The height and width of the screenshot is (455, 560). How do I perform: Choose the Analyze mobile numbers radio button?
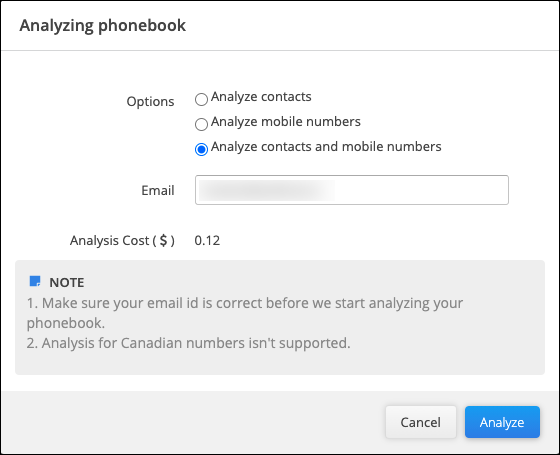click(x=201, y=124)
